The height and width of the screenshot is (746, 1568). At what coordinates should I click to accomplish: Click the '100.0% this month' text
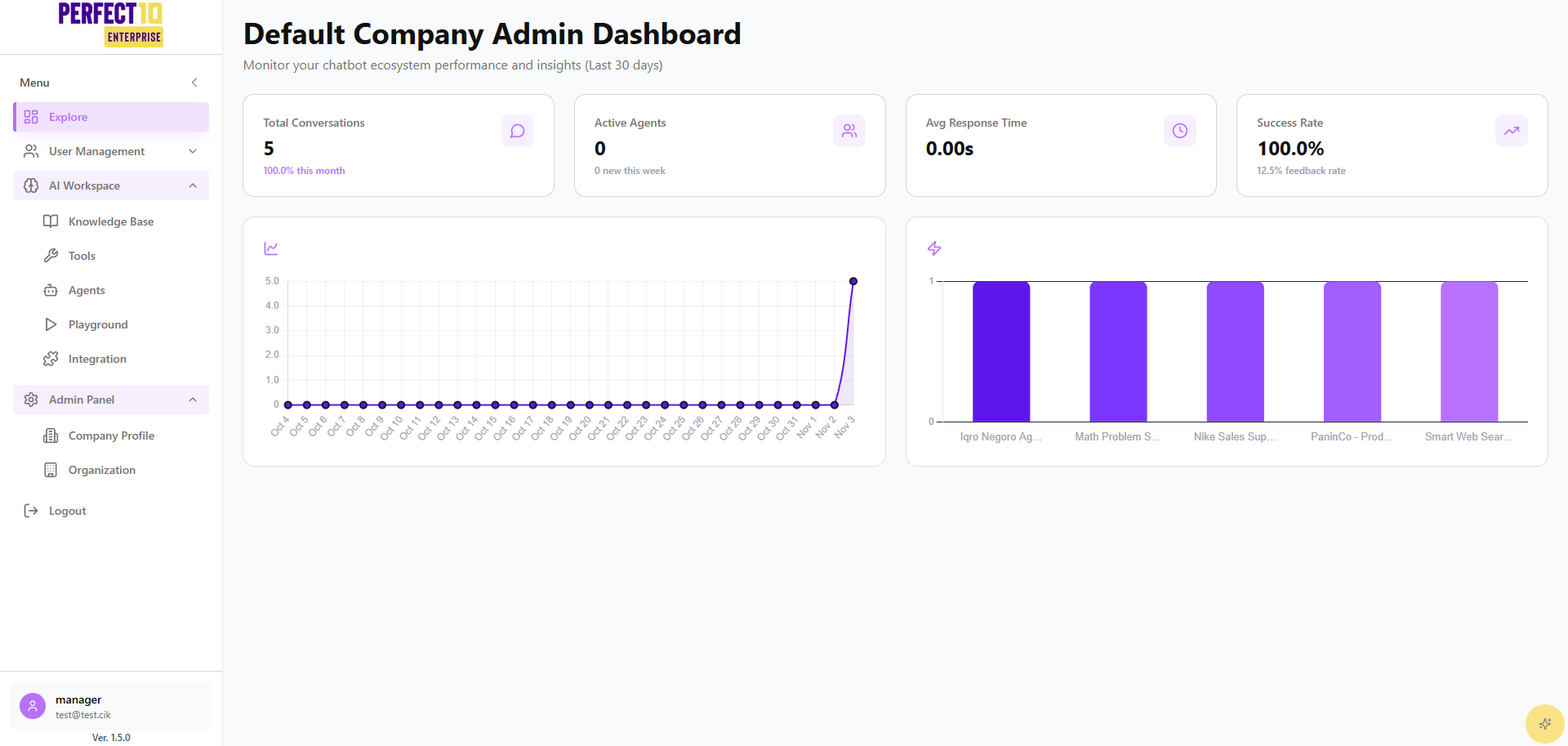click(x=304, y=171)
